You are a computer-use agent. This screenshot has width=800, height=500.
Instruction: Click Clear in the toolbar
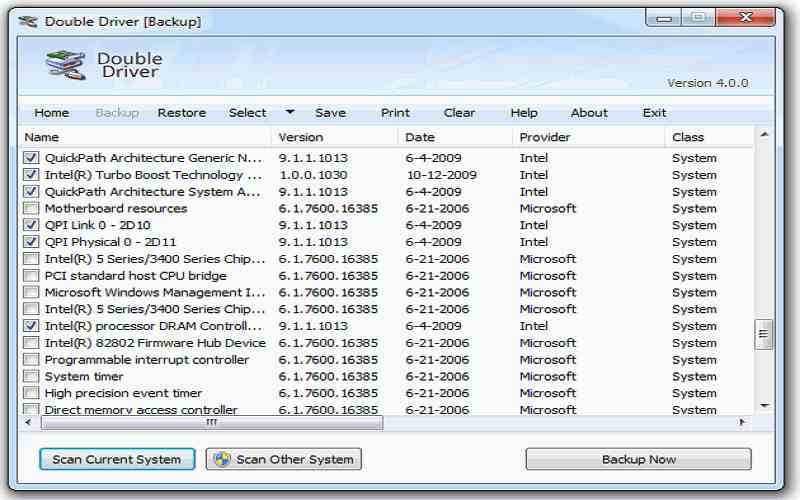pyautogui.click(x=459, y=113)
